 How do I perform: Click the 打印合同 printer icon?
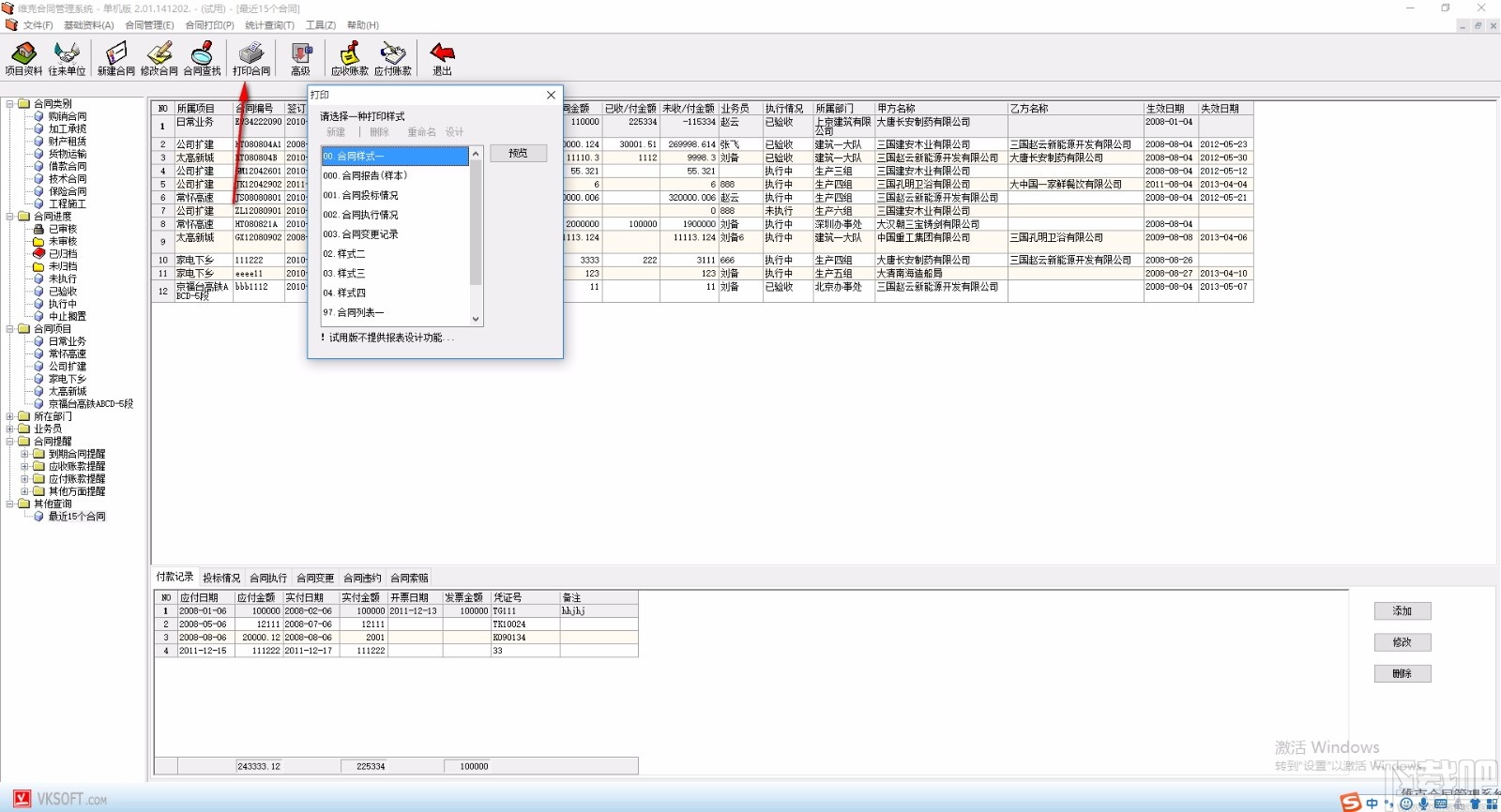[x=251, y=58]
